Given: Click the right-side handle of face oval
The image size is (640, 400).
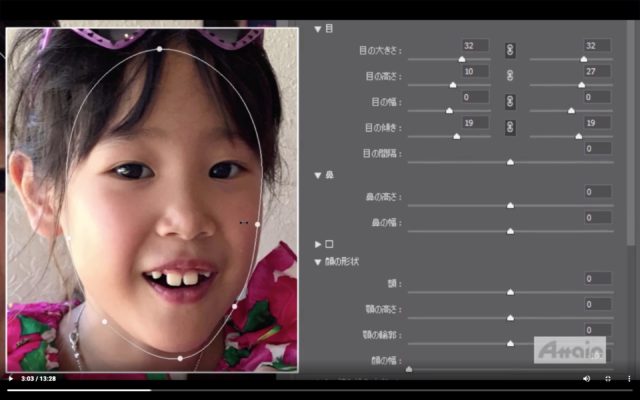Looking at the screenshot, I should tap(257, 224).
